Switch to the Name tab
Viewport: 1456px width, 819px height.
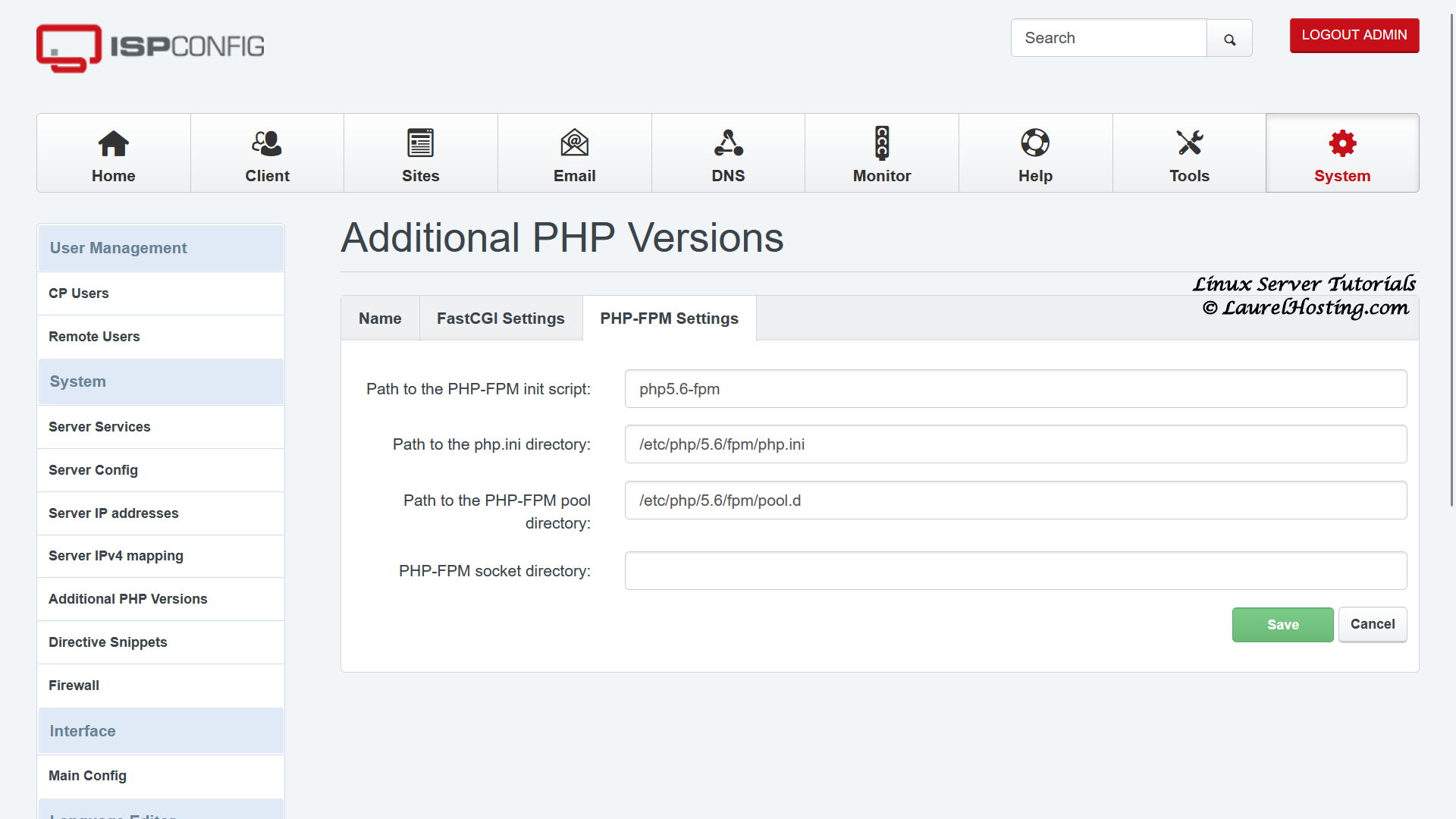click(x=380, y=318)
